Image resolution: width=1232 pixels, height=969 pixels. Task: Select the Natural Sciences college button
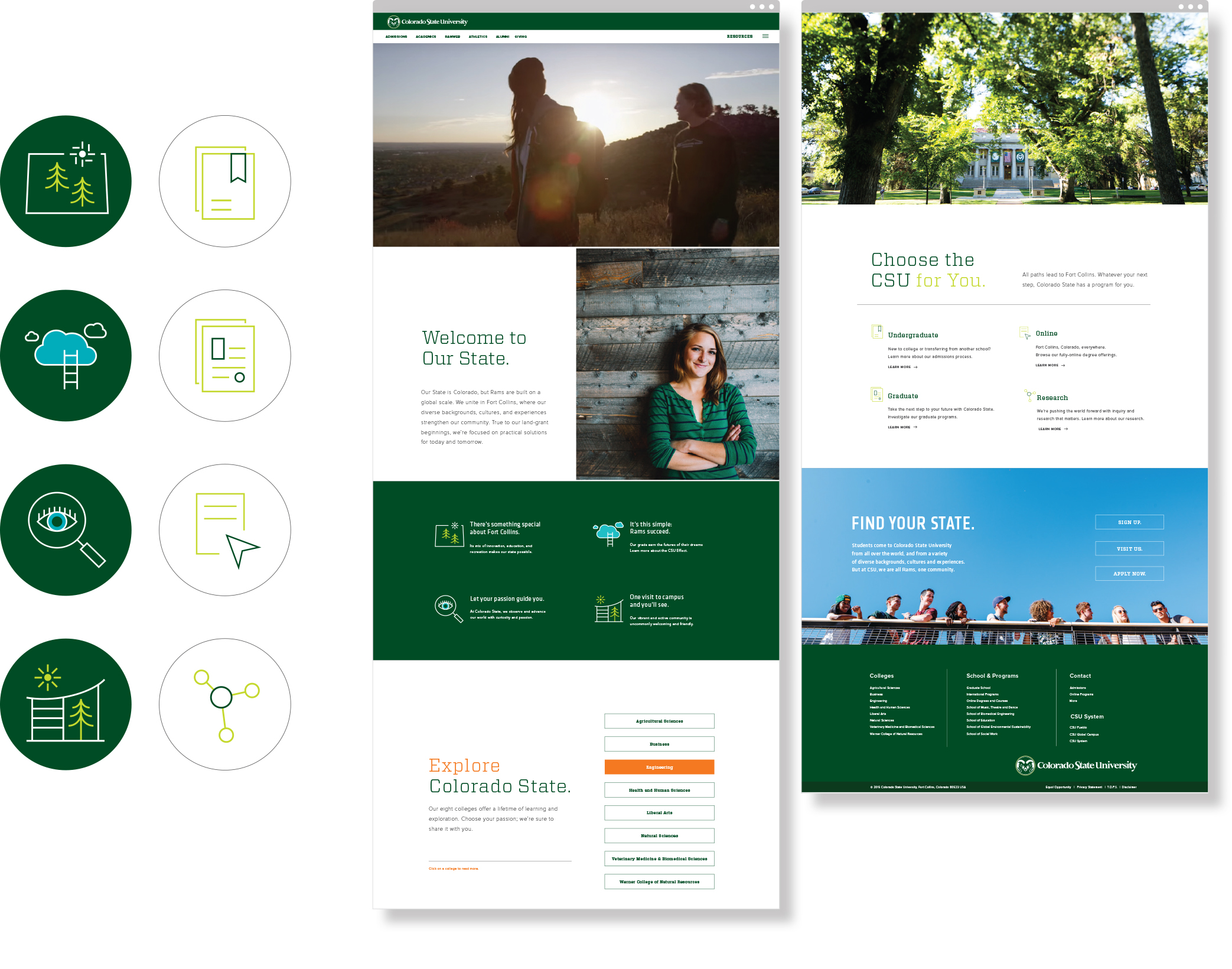point(659,835)
